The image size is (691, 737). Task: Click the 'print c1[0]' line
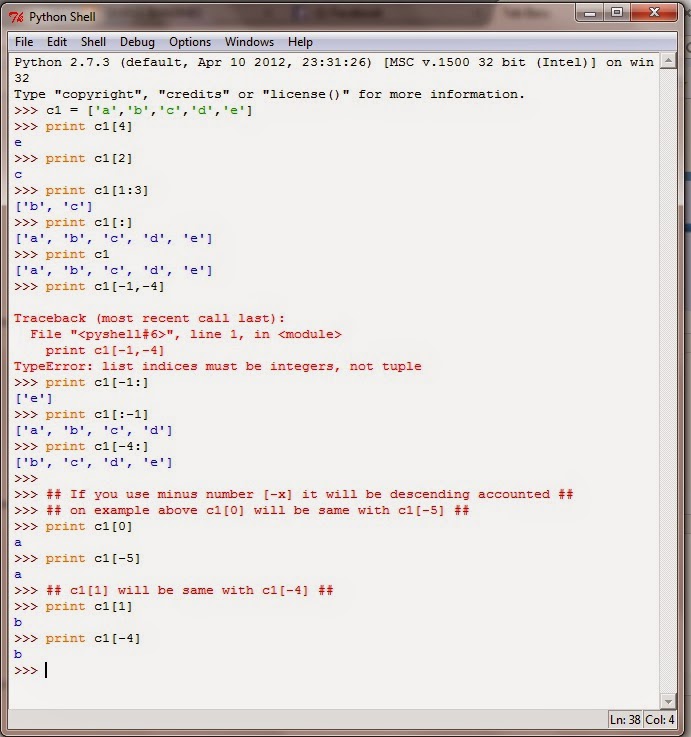pos(89,526)
